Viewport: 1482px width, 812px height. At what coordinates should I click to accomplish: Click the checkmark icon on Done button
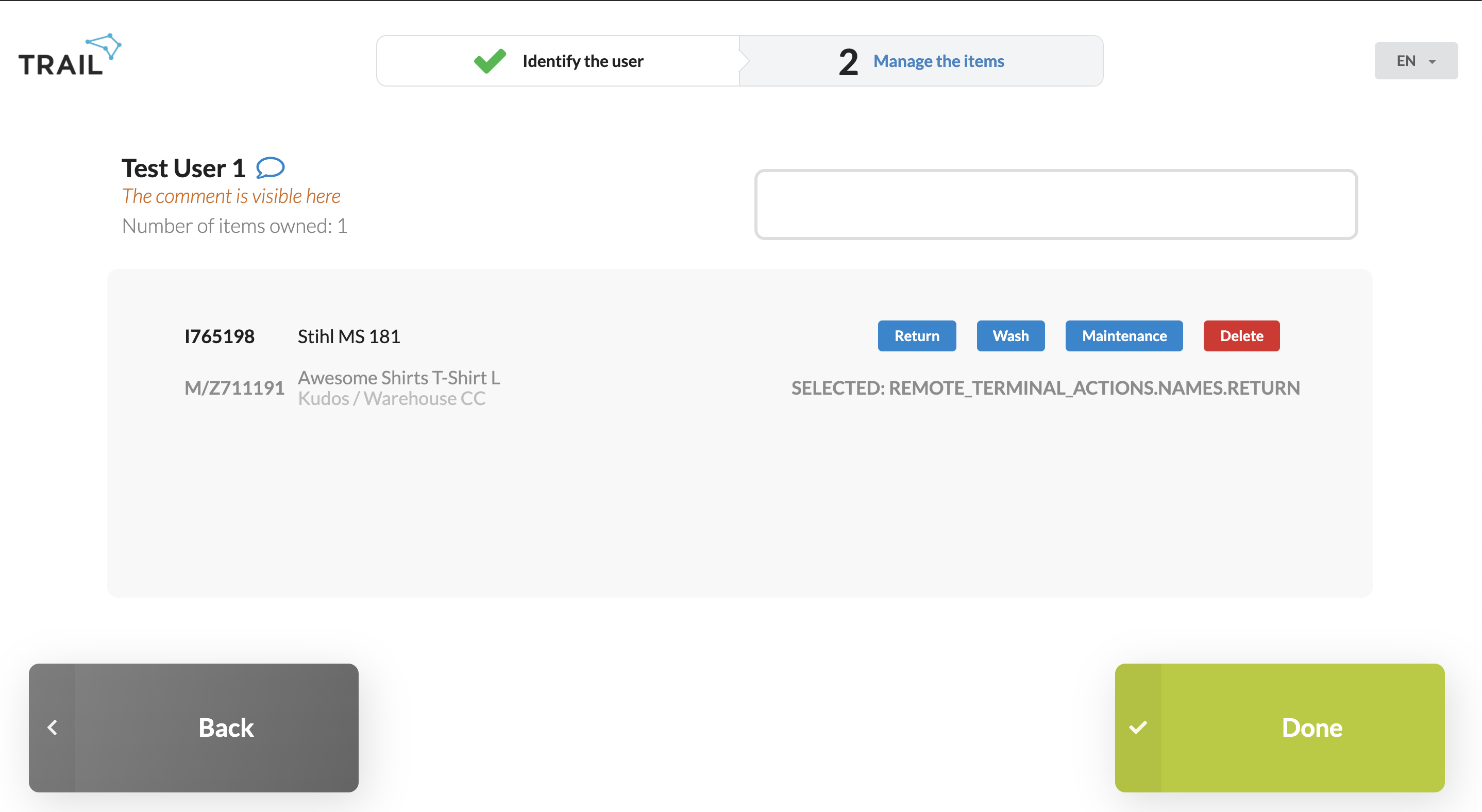pyautogui.click(x=1138, y=728)
